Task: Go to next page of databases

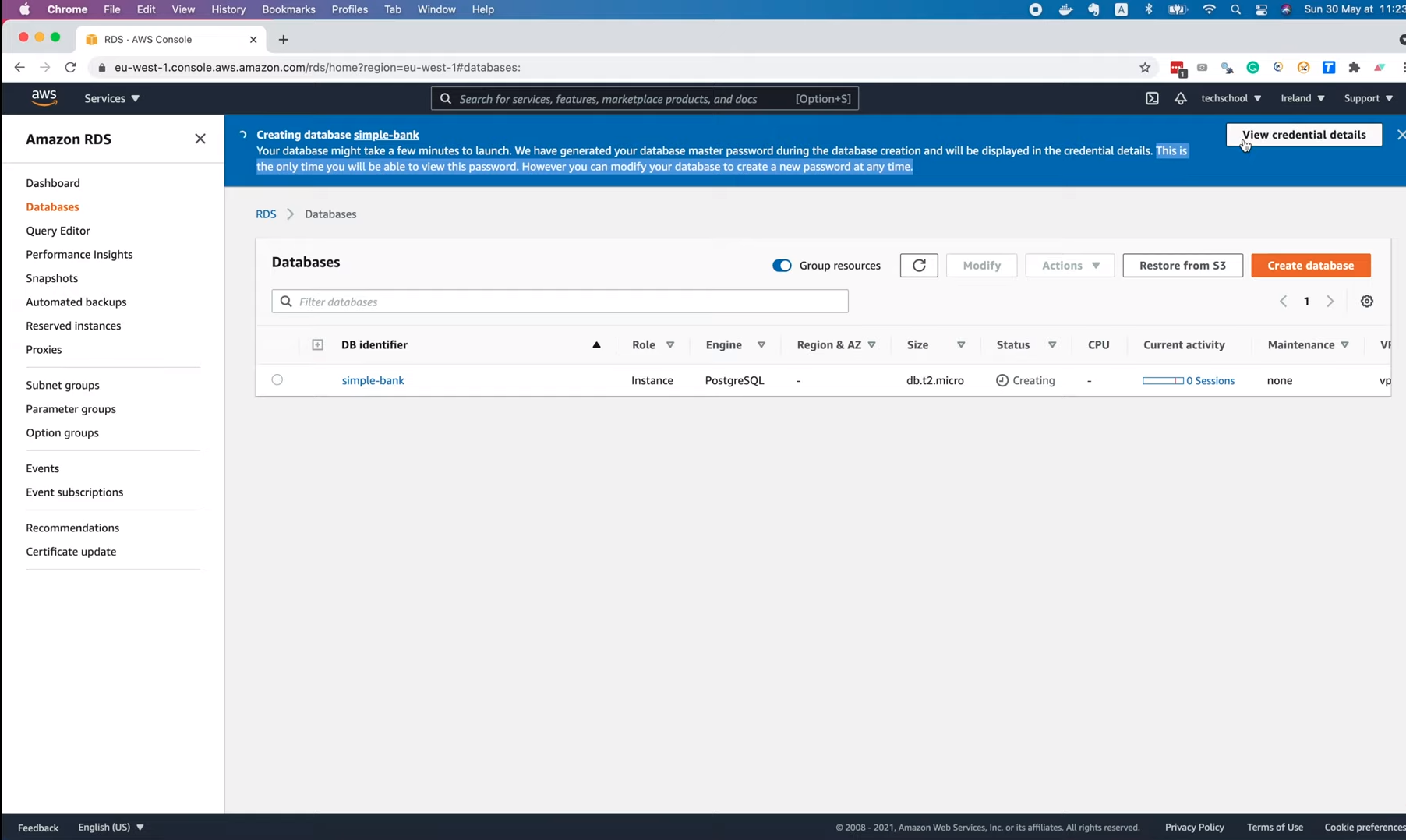Action: click(x=1330, y=302)
